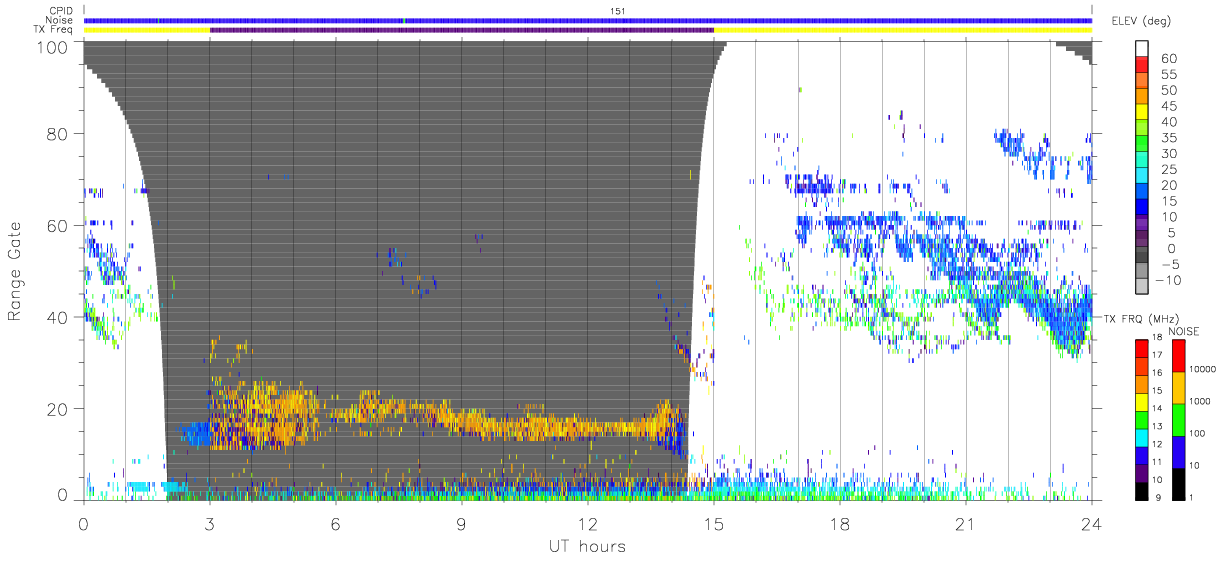This screenshot has height=567, width=1228.
Task: Click the '−10' label on the ELEV colorbar
Action: (1167, 280)
